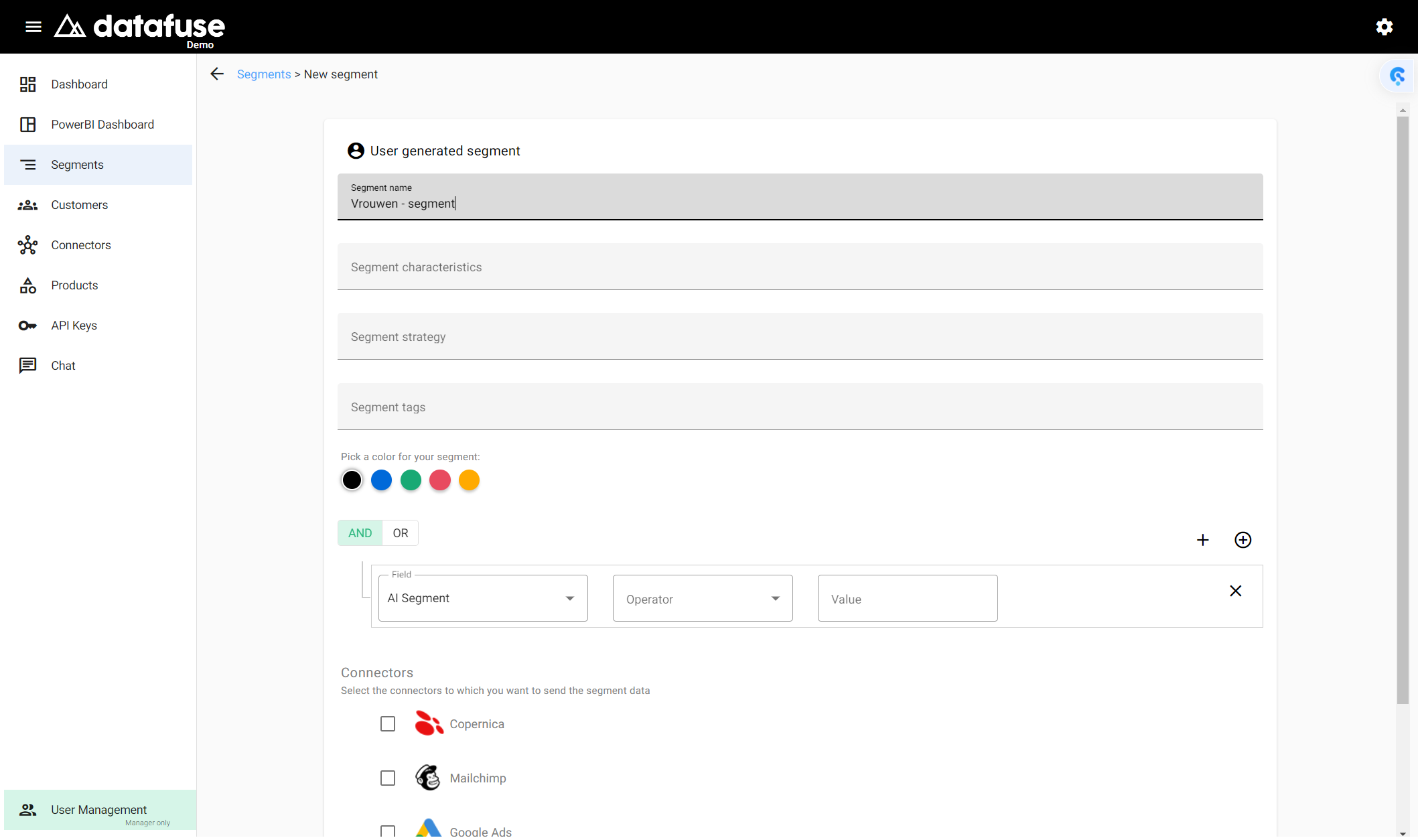Click the back arrow next to Segments breadcrumb
Image resolution: width=1418 pixels, height=840 pixels.
pyautogui.click(x=217, y=74)
